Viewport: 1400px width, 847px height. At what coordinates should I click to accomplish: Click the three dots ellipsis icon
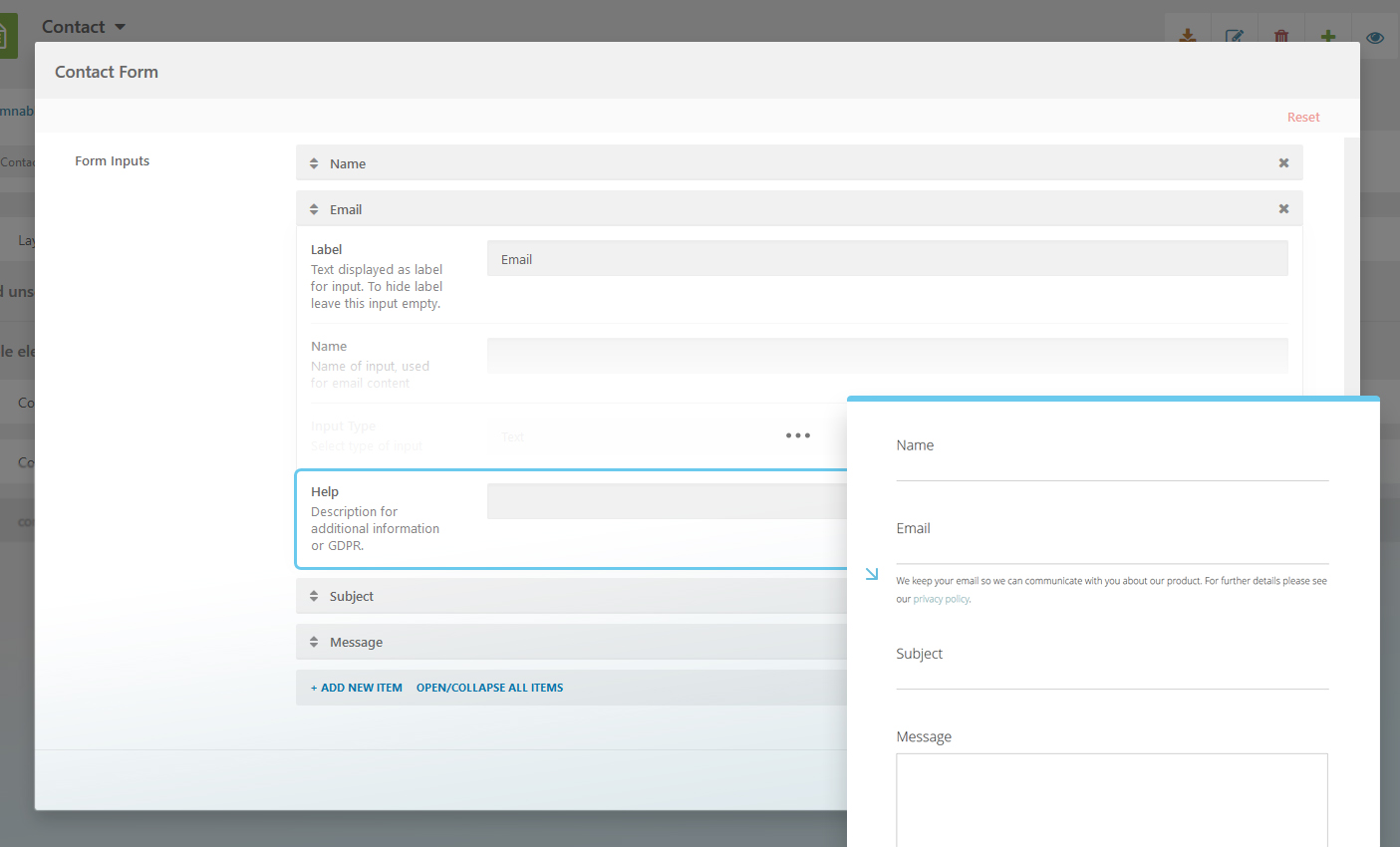click(x=797, y=435)
